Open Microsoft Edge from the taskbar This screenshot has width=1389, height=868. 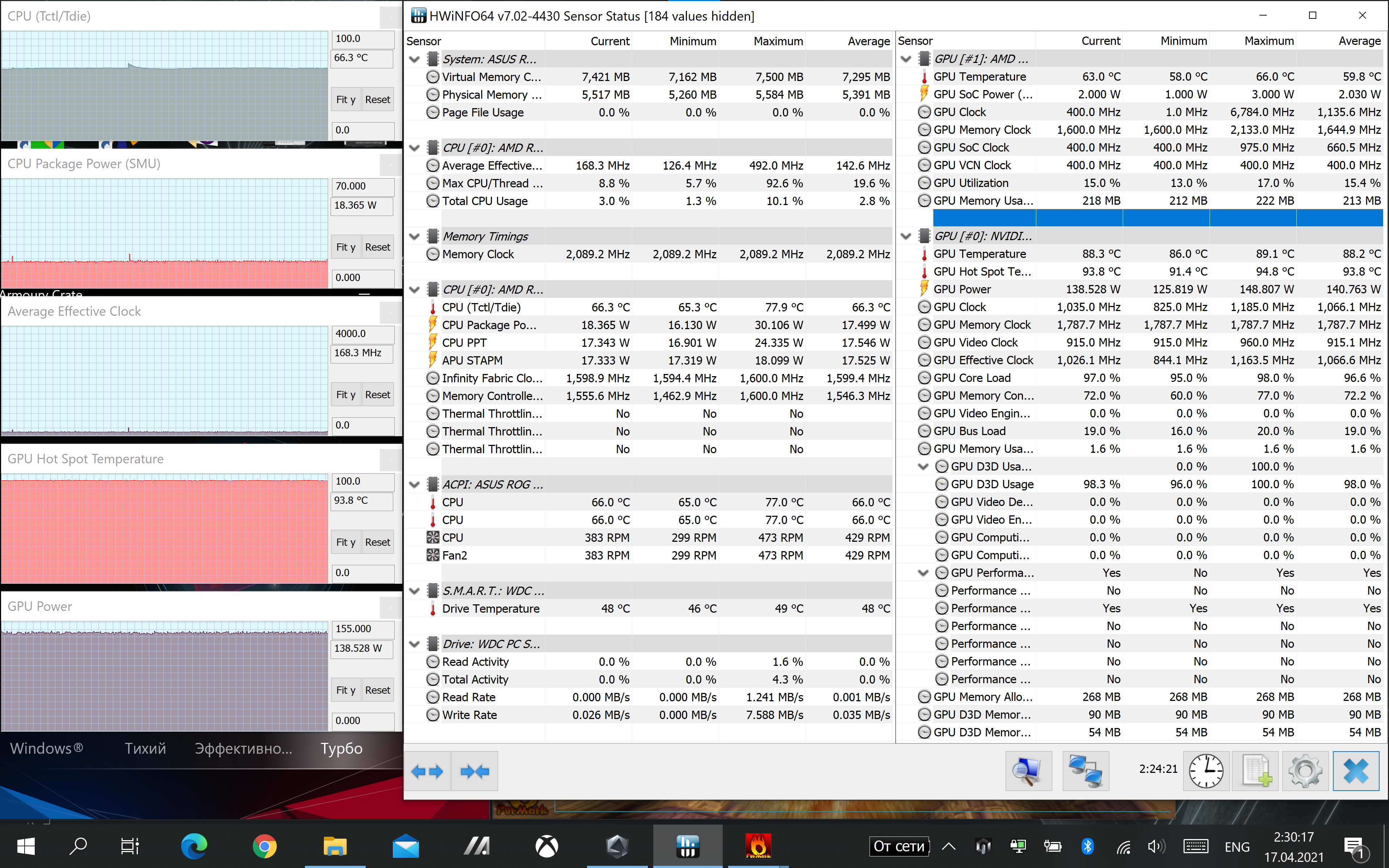194,846
